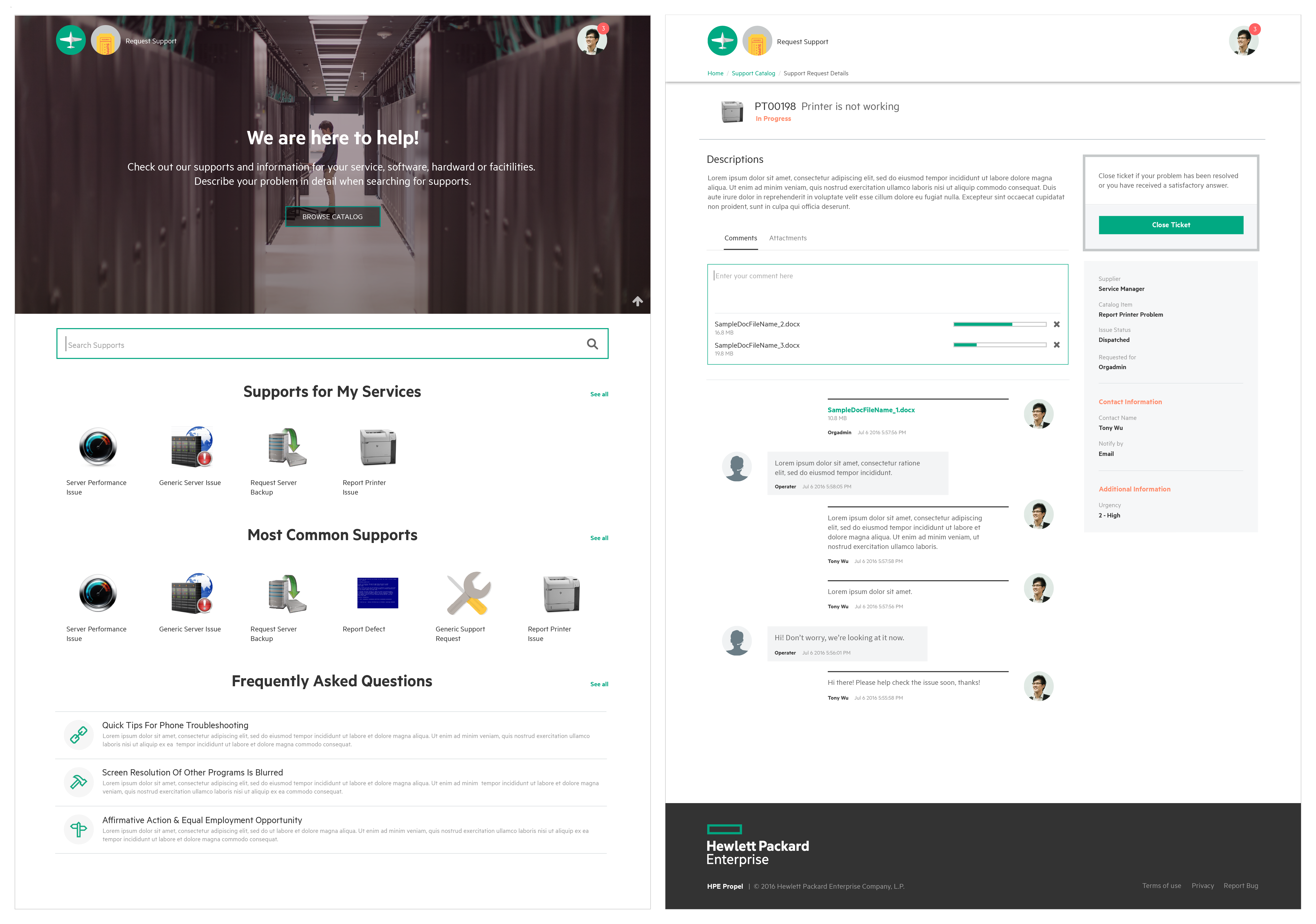1316x924 pixels.
Task: Open Report Bug footer link
Action: tap(1240, 886)
